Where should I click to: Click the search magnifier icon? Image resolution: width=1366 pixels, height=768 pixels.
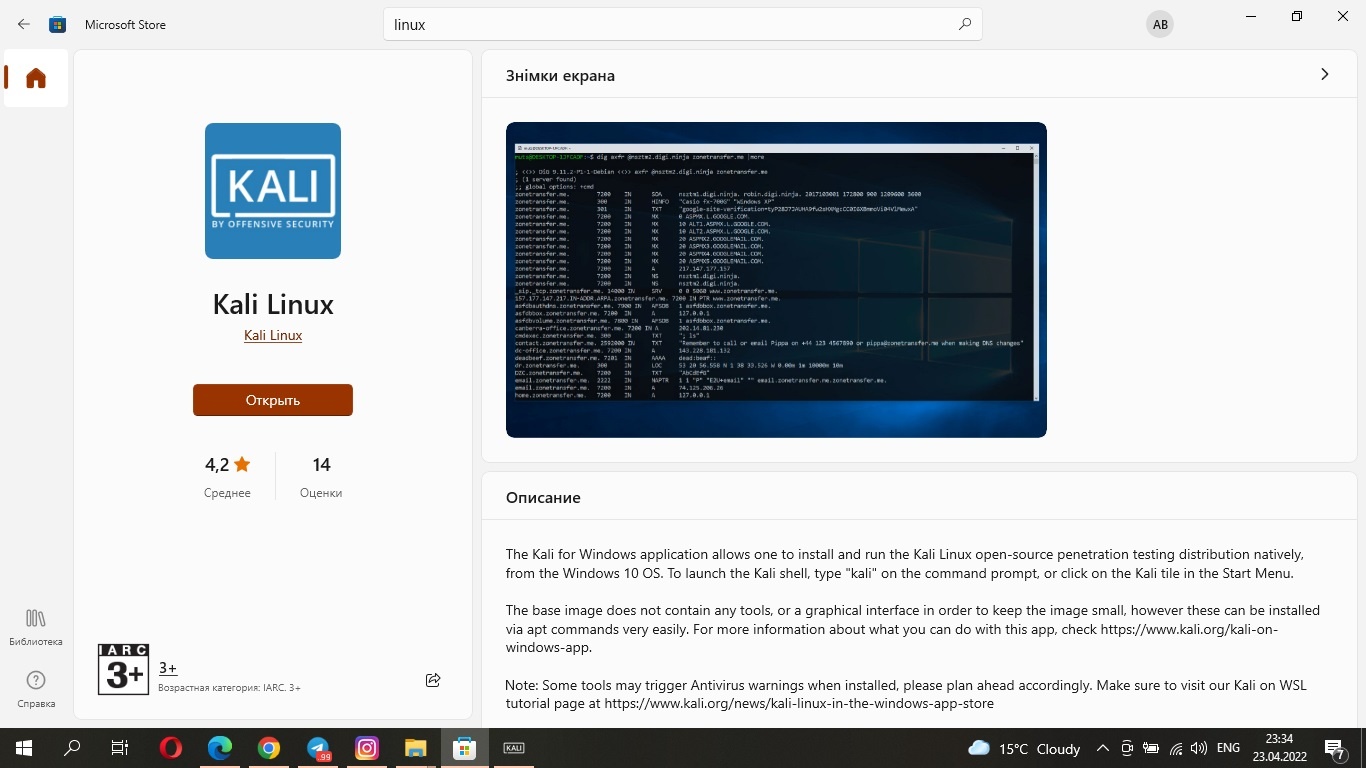pyautogui.click(x=964, y=24)
